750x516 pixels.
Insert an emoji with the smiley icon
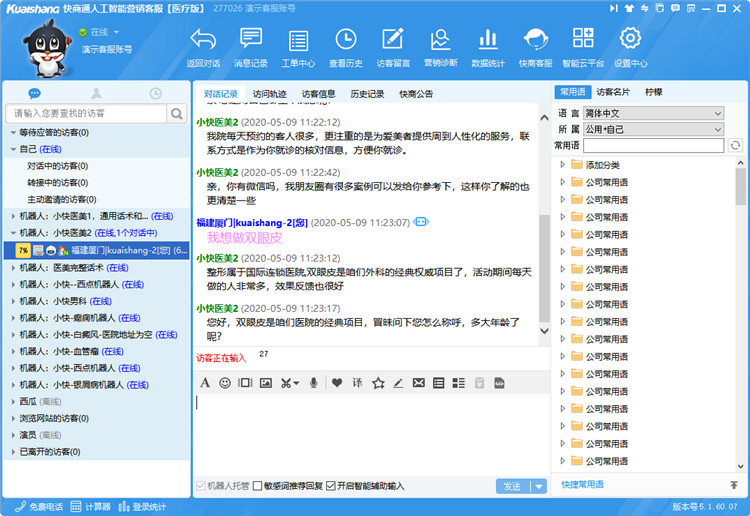pyautogui.click(x=225, y=382)
